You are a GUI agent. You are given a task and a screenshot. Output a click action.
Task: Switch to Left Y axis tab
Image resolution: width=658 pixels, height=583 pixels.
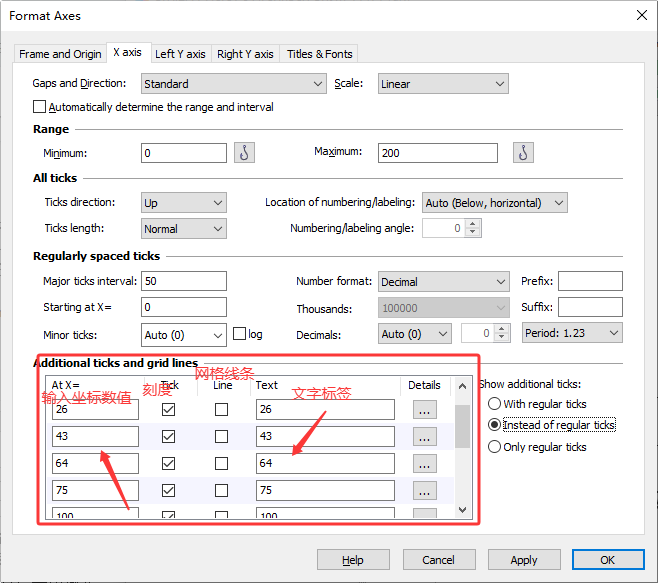tap(180, 54)
